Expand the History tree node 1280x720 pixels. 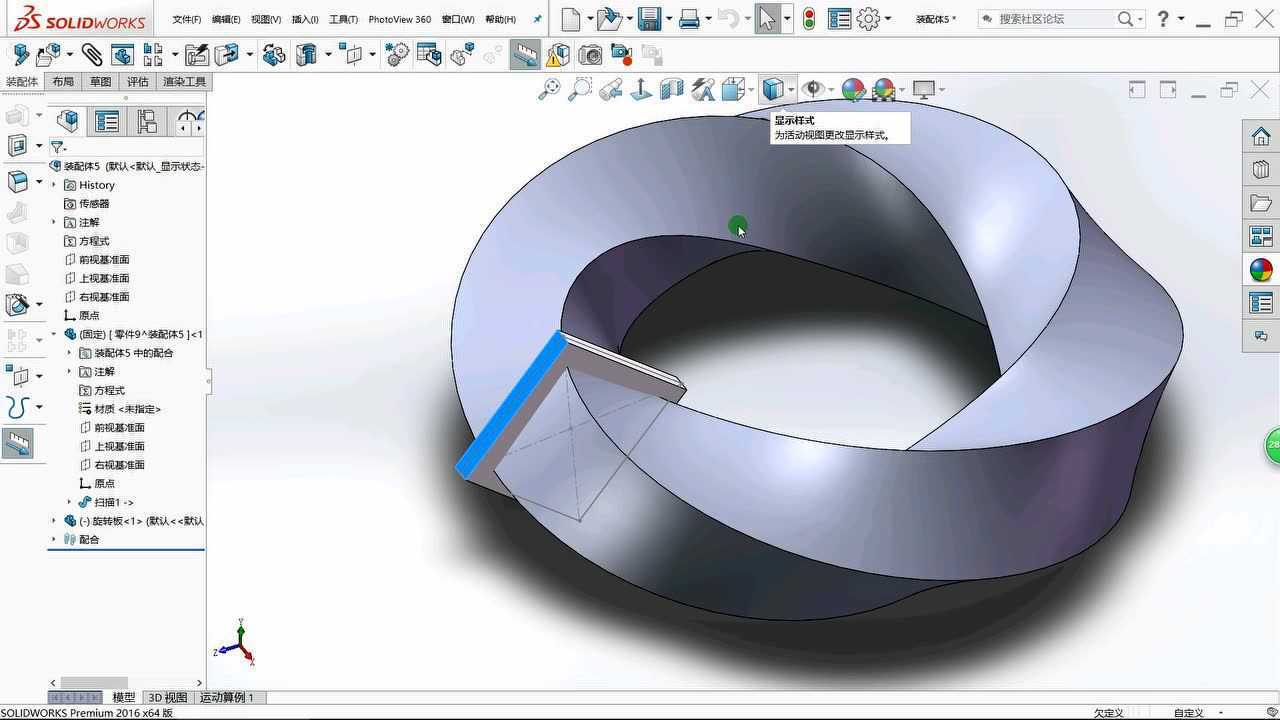[54, 185]
